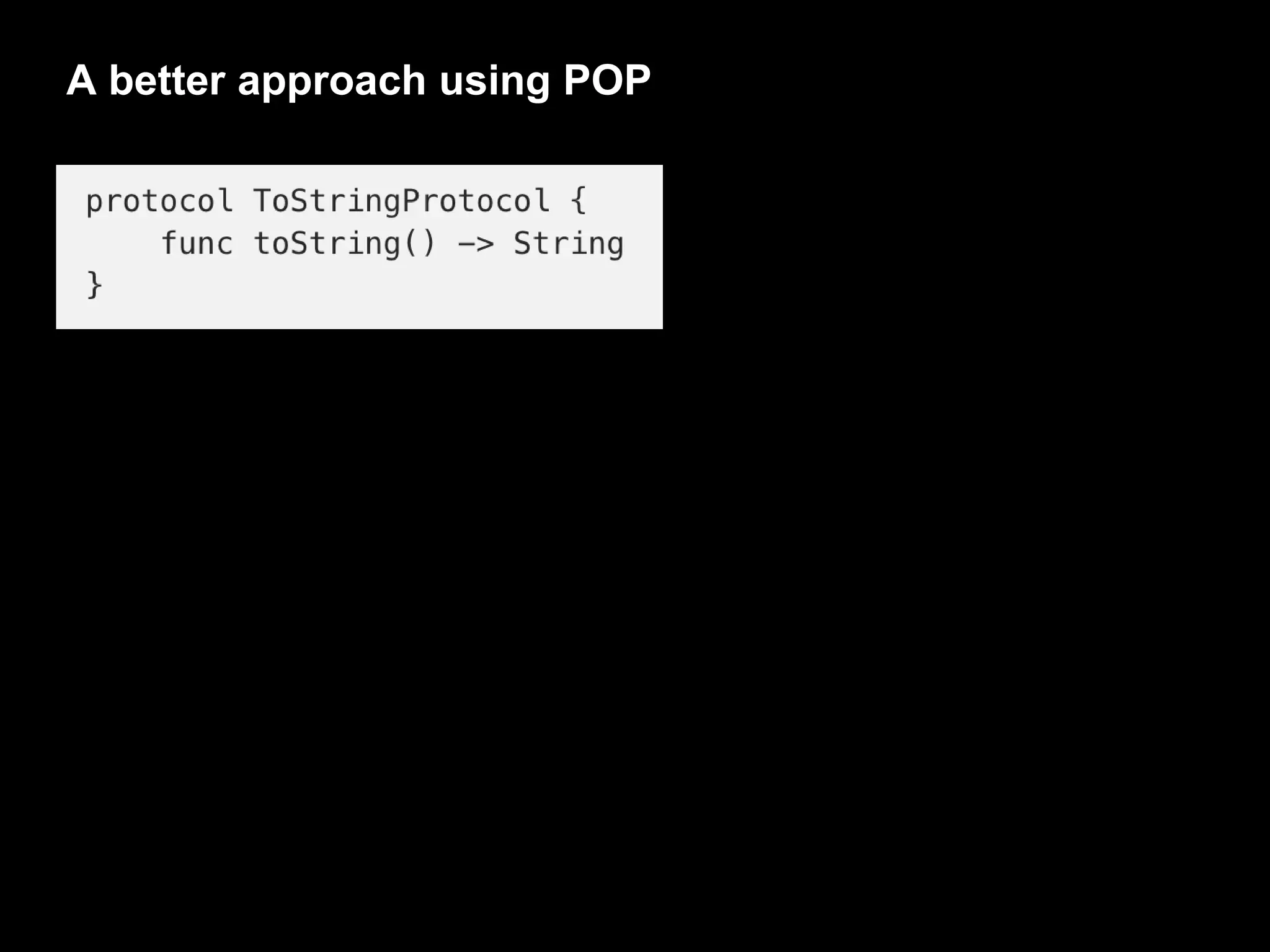Click the word "better" in the heading
The height and width of the screenshot is (952, 1270).
tap(167, 80)
